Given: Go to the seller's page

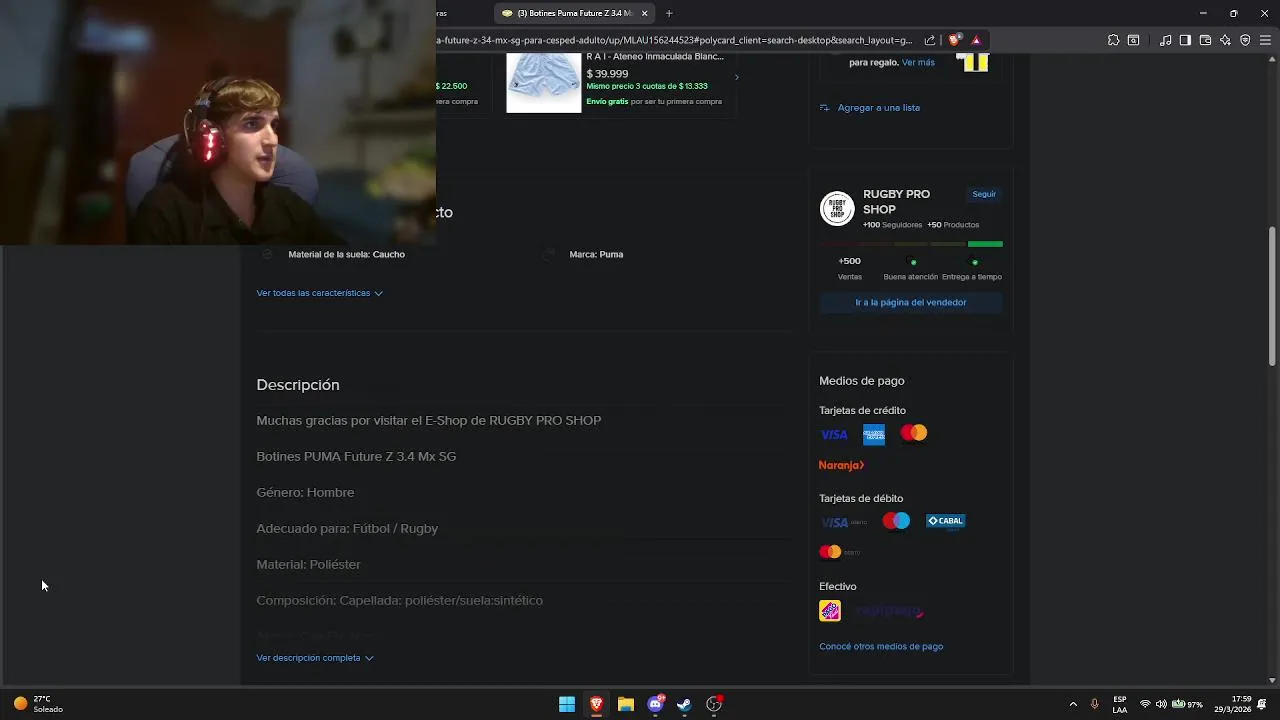Looking at the screenshot, I should [911, 302].
